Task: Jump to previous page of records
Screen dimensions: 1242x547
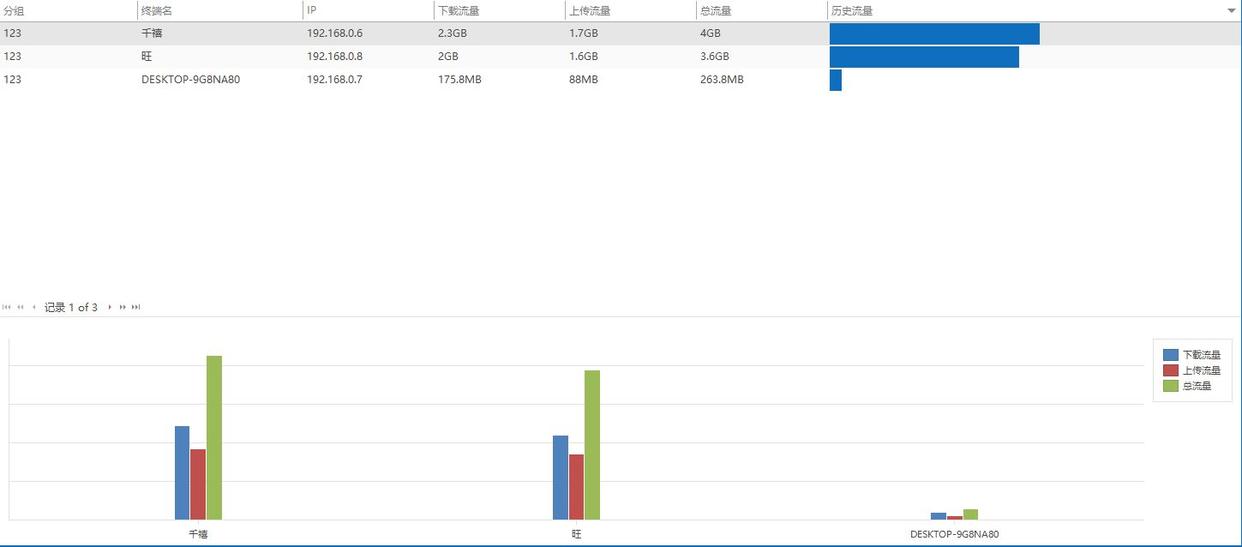Action: [x=20, y=307]
